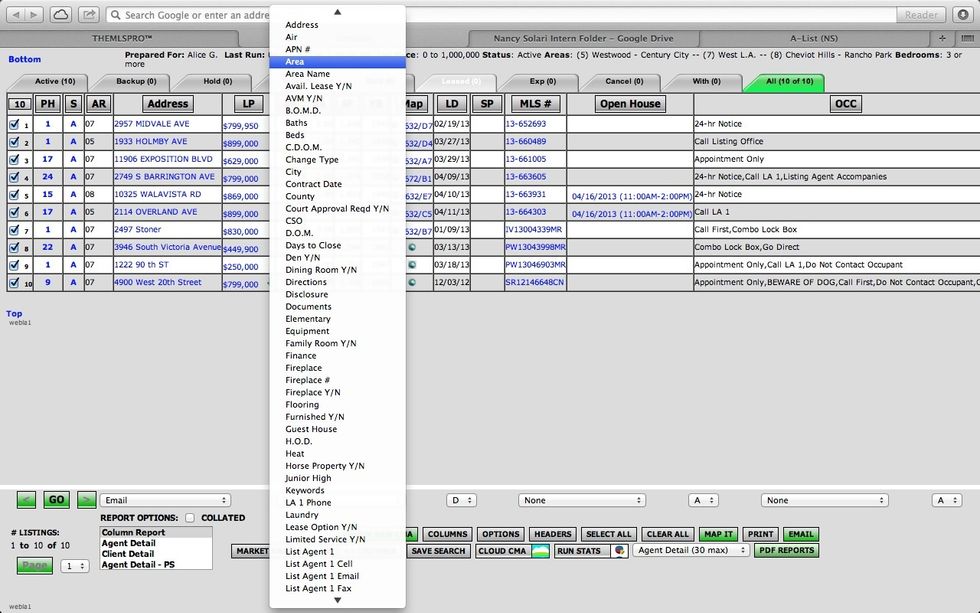
Task: Click the magnifier icon in the address bar
Action: (x=115, y=15)
